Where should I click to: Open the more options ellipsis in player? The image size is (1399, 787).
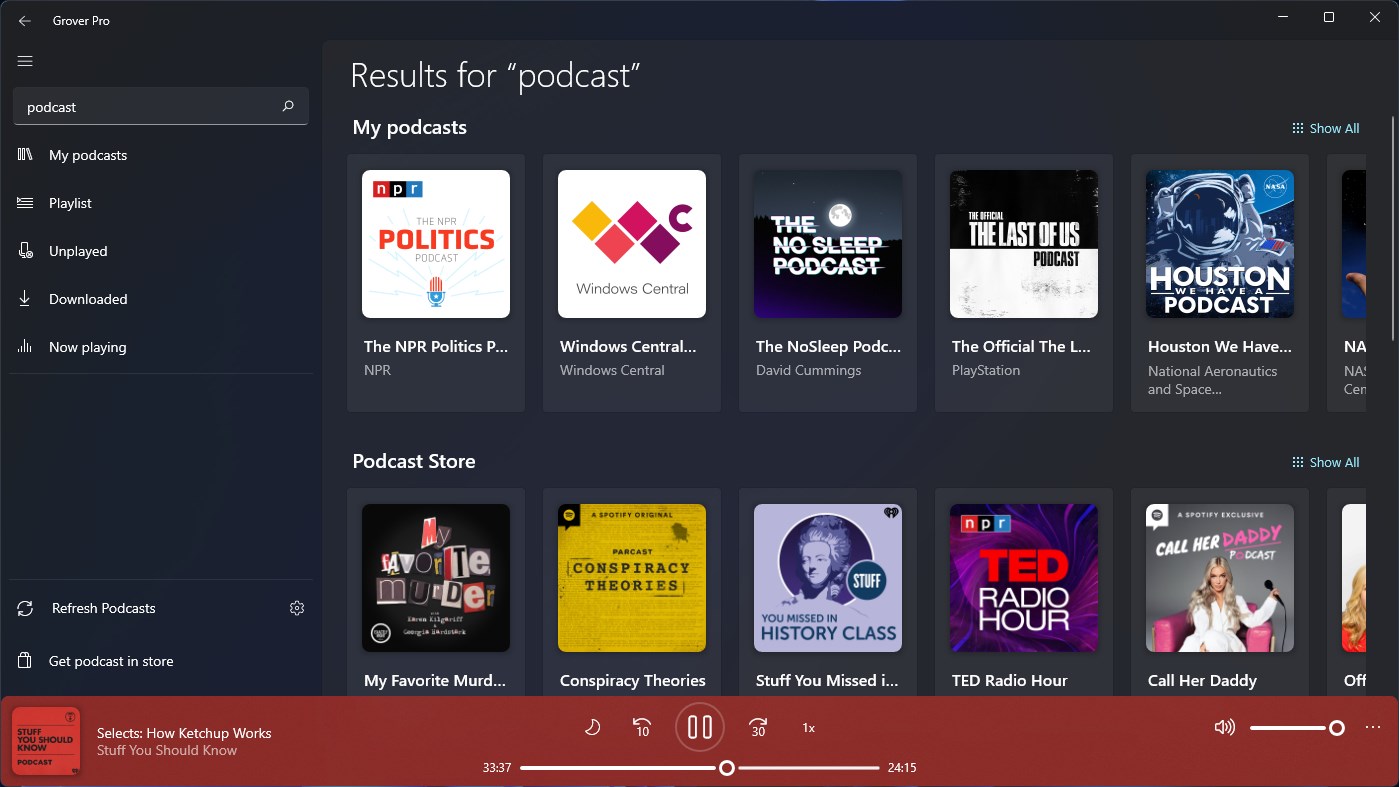pyautogui.click(x=1372, y=727)
